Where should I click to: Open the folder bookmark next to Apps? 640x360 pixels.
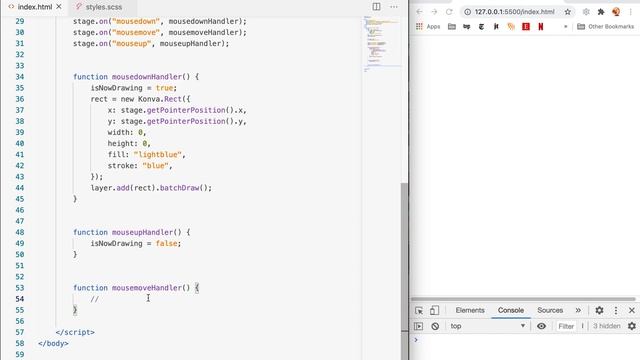[x=452, y=27]
